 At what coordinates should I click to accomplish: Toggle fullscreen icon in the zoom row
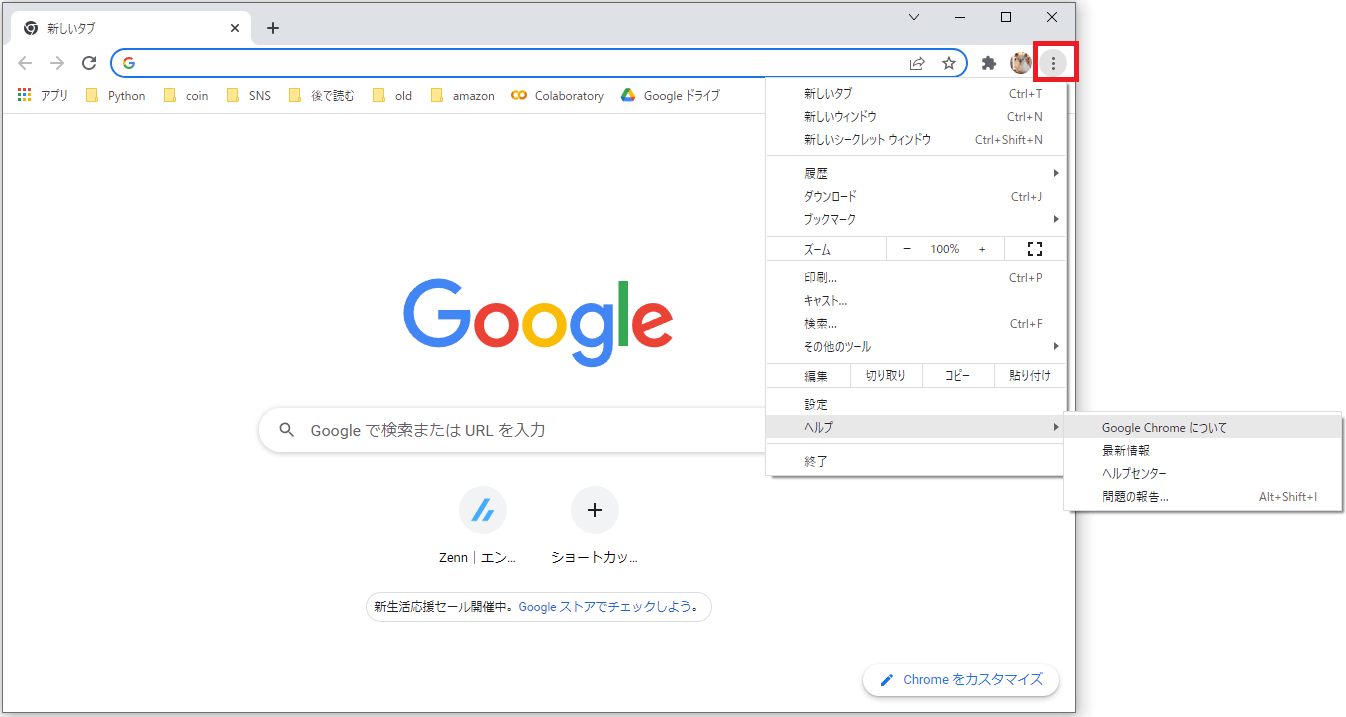(1035, 249)
